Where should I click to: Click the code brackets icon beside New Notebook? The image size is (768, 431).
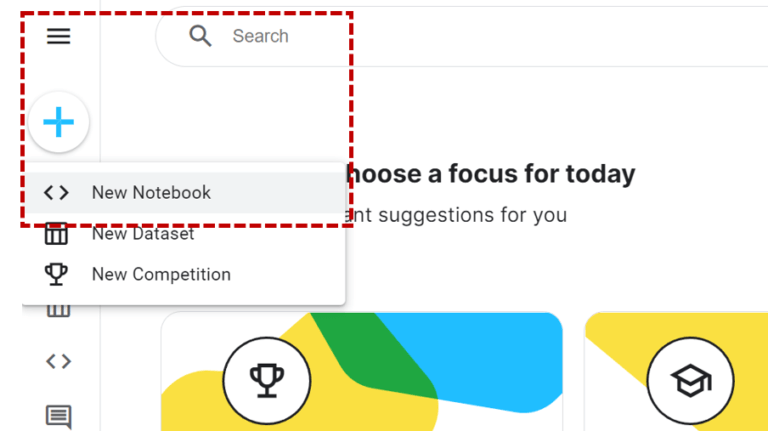(x=57, y=193)
